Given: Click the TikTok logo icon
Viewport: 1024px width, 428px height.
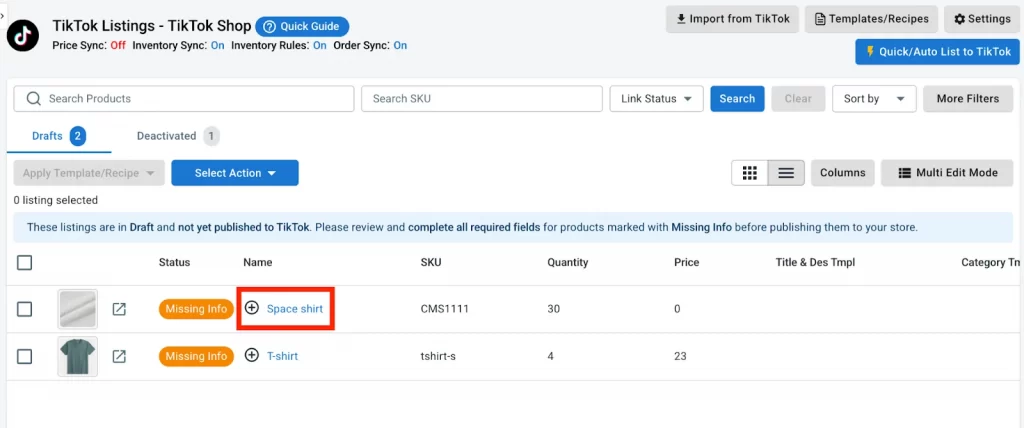Looking at the screenshot, I should pos(23,35).
